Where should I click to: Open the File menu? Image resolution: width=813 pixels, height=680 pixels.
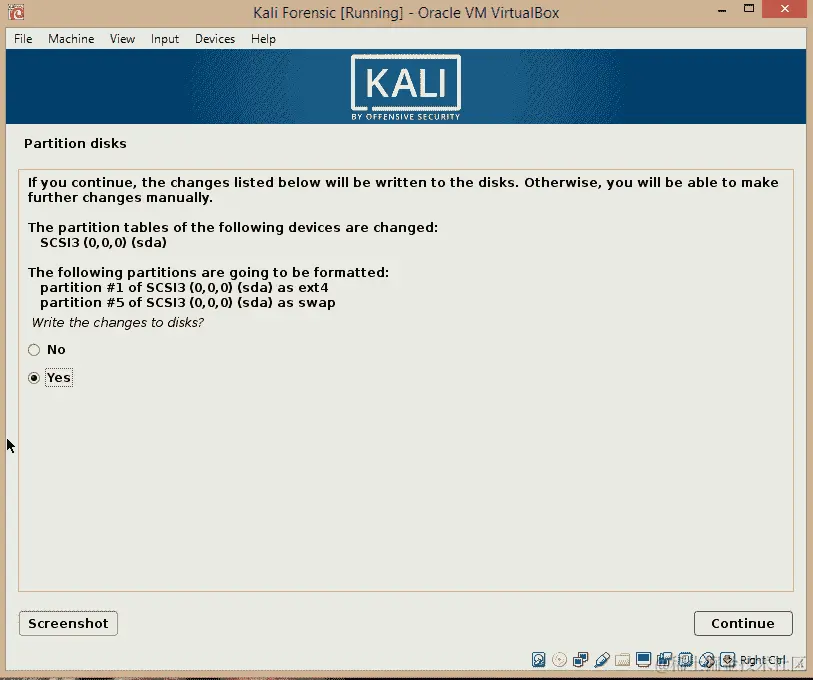[x=23, y=39]
